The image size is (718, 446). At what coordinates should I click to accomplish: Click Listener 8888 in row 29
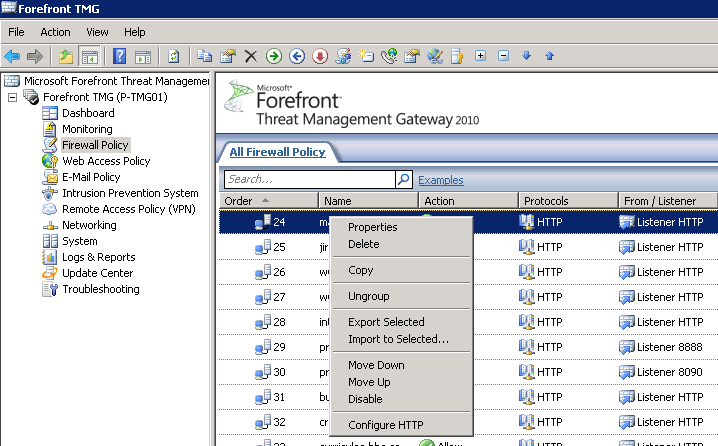(x=669, y=347)
